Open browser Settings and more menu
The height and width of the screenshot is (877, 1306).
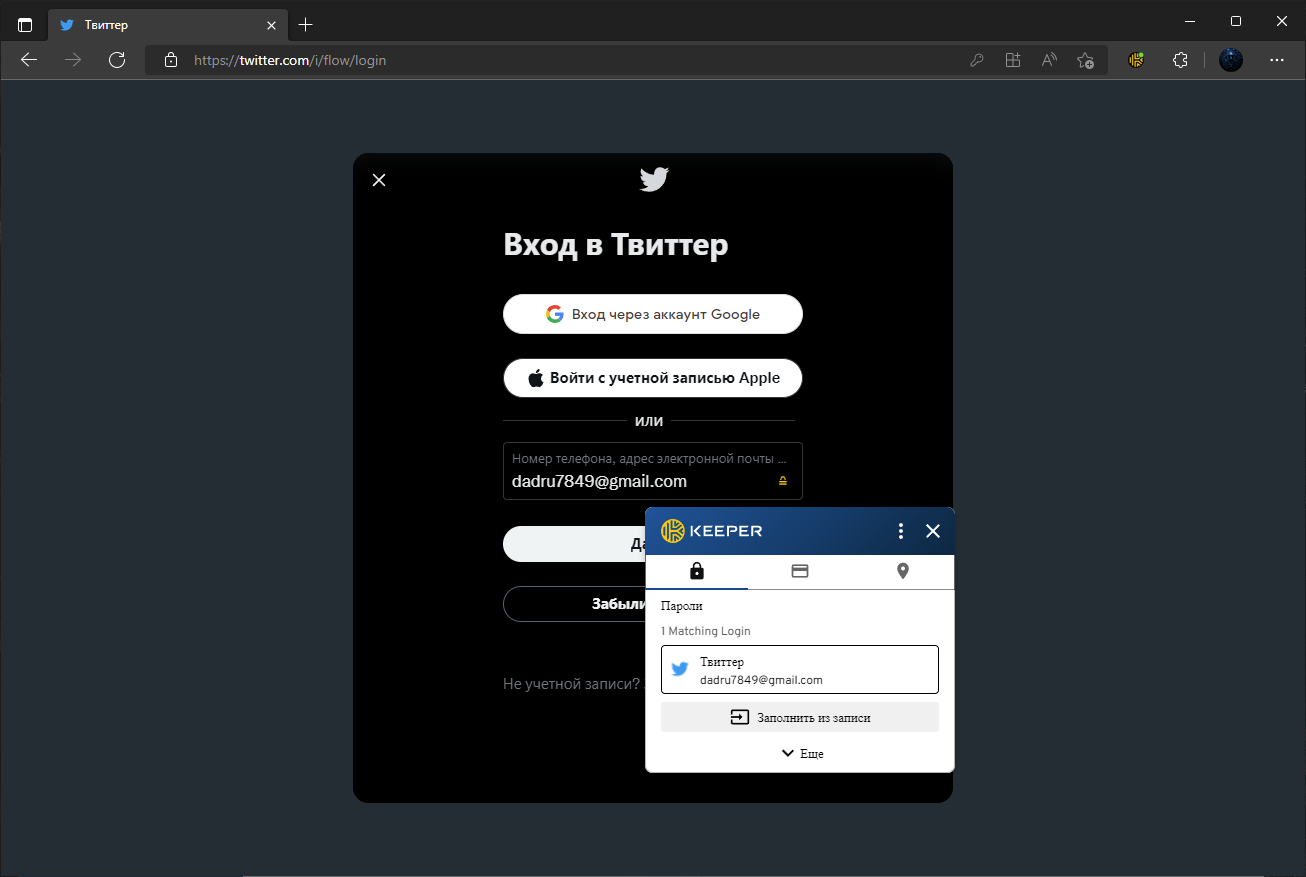click(1277, 60)
